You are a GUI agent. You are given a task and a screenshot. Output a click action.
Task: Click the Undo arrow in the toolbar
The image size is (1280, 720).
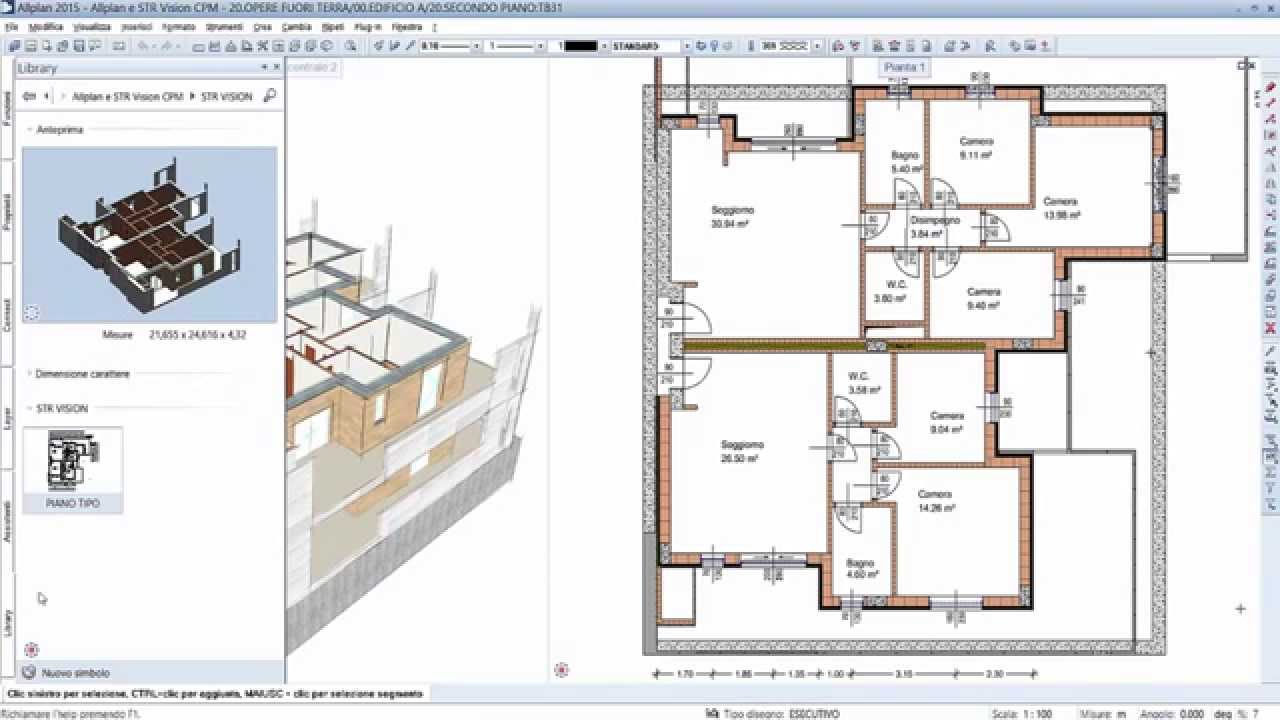click(x=143, y=46)
